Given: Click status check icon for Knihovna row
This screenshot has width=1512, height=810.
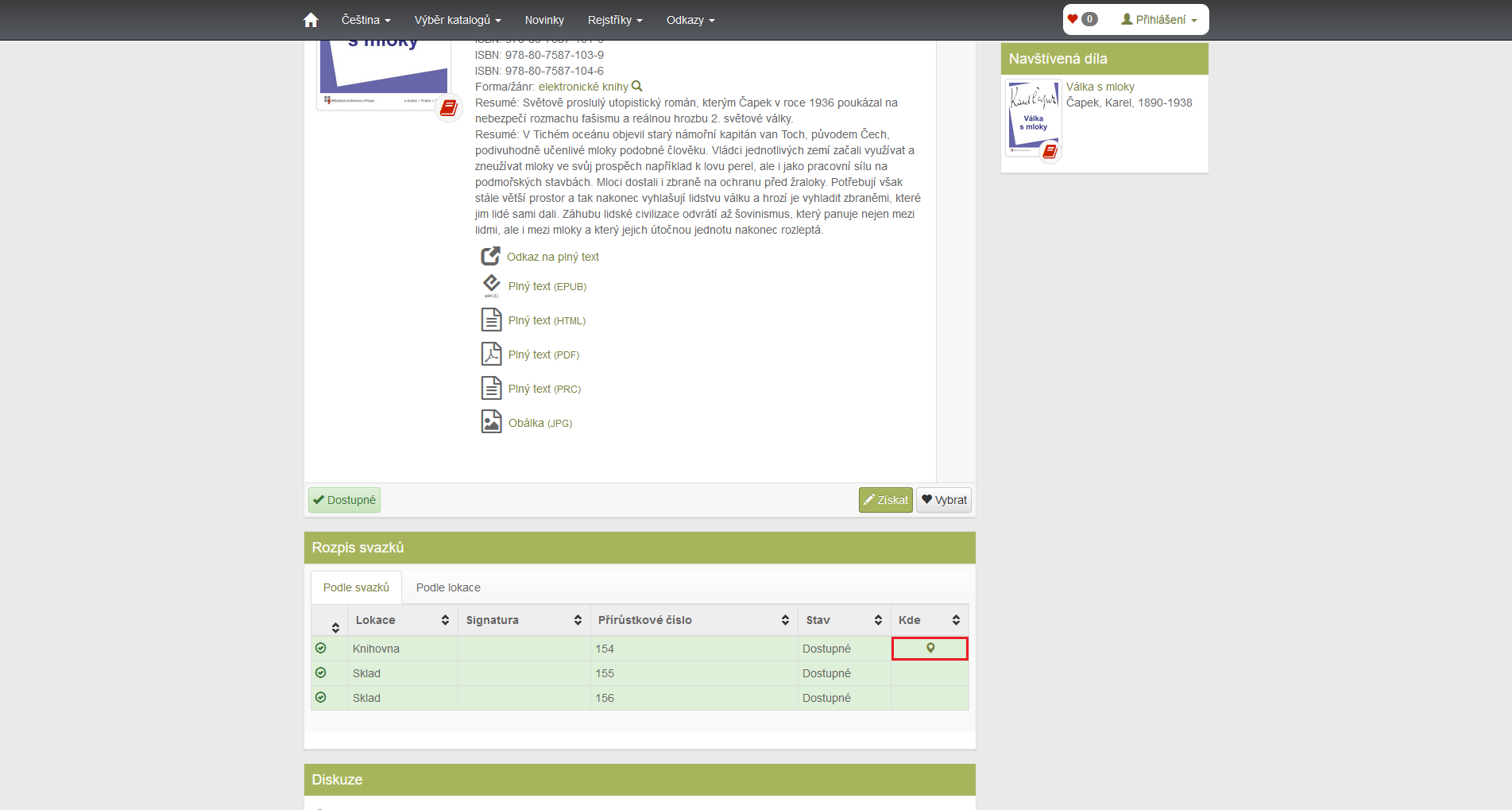Looking at the screenshot, I should [x=321, y=649].
